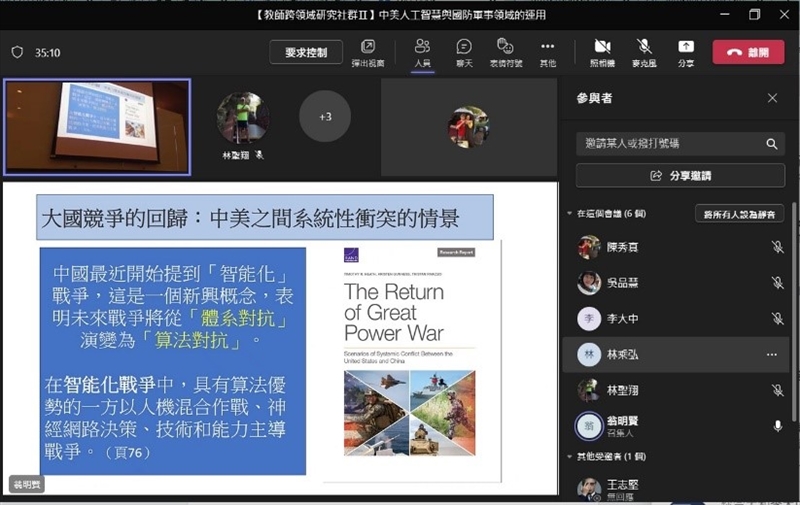Collapse the 其他受邀者 section
The height and width of the screenshot is (505, 800).
pyautogui.click(x=569, y=457)
